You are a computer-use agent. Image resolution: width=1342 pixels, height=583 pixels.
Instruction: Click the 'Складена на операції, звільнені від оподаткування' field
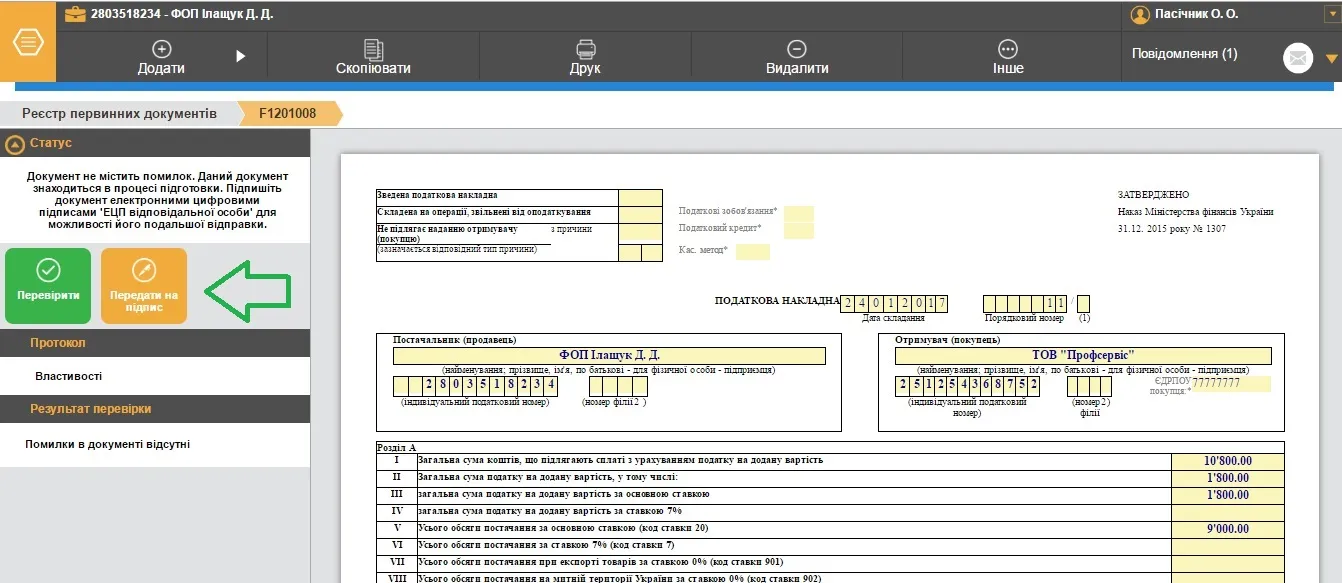click(640, 213)
